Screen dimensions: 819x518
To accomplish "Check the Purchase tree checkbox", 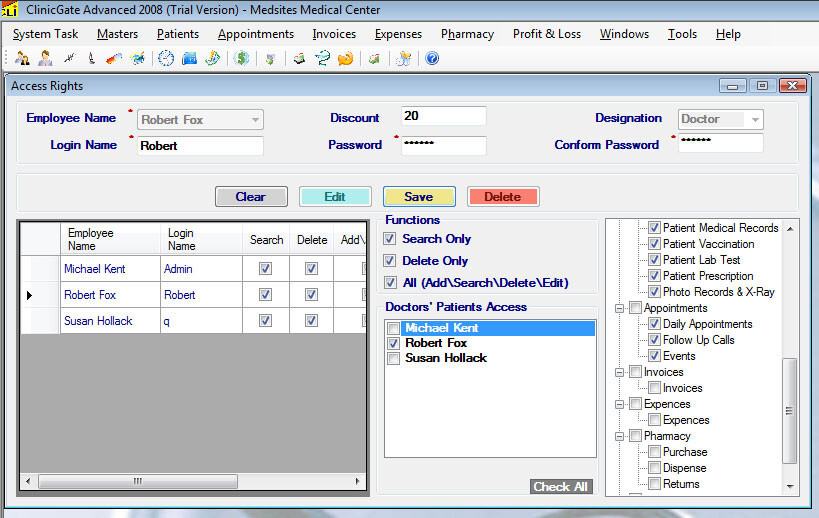I will tap(654, 452).
